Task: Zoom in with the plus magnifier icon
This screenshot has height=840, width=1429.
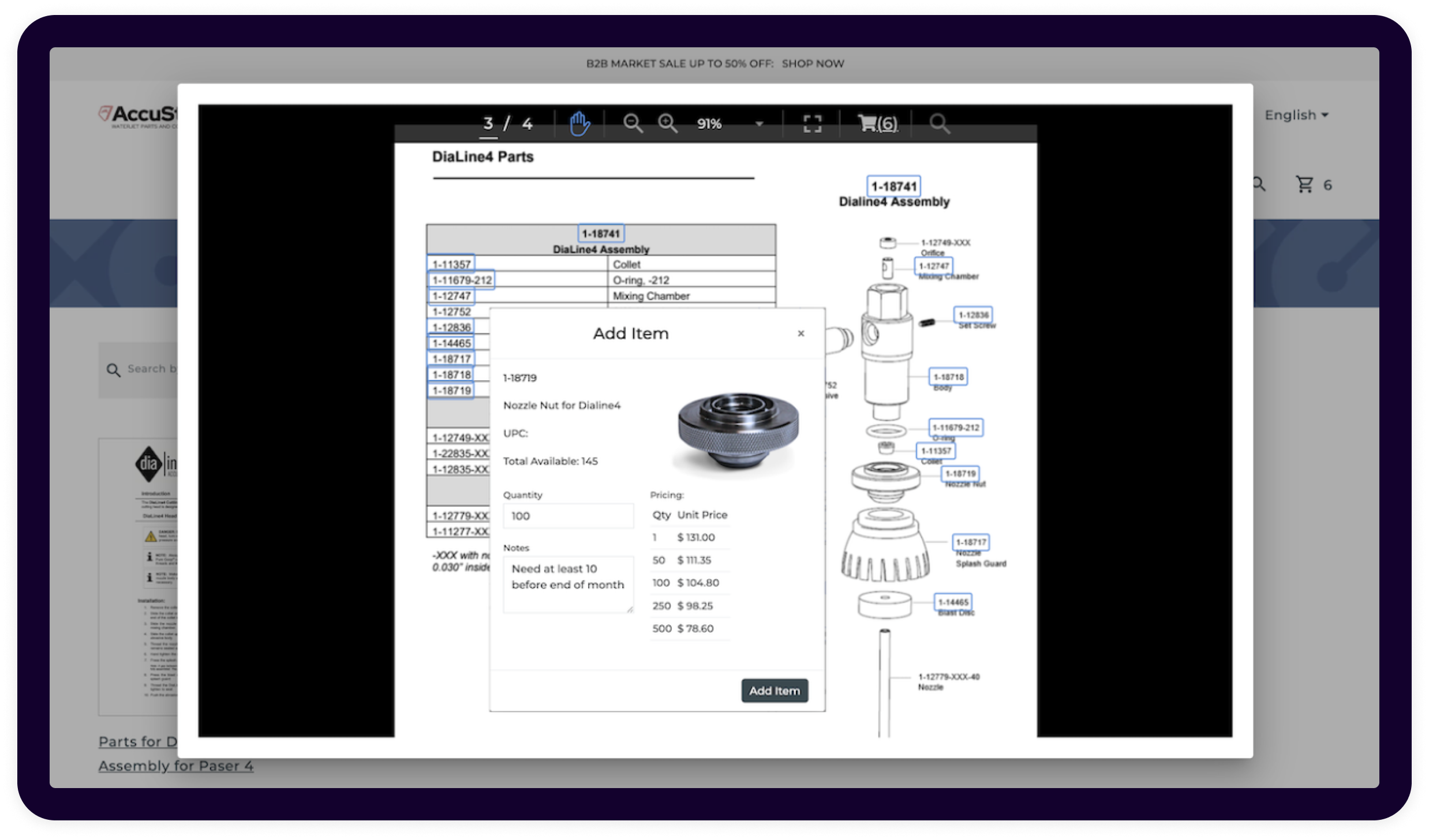Action: tap(668, 123)
